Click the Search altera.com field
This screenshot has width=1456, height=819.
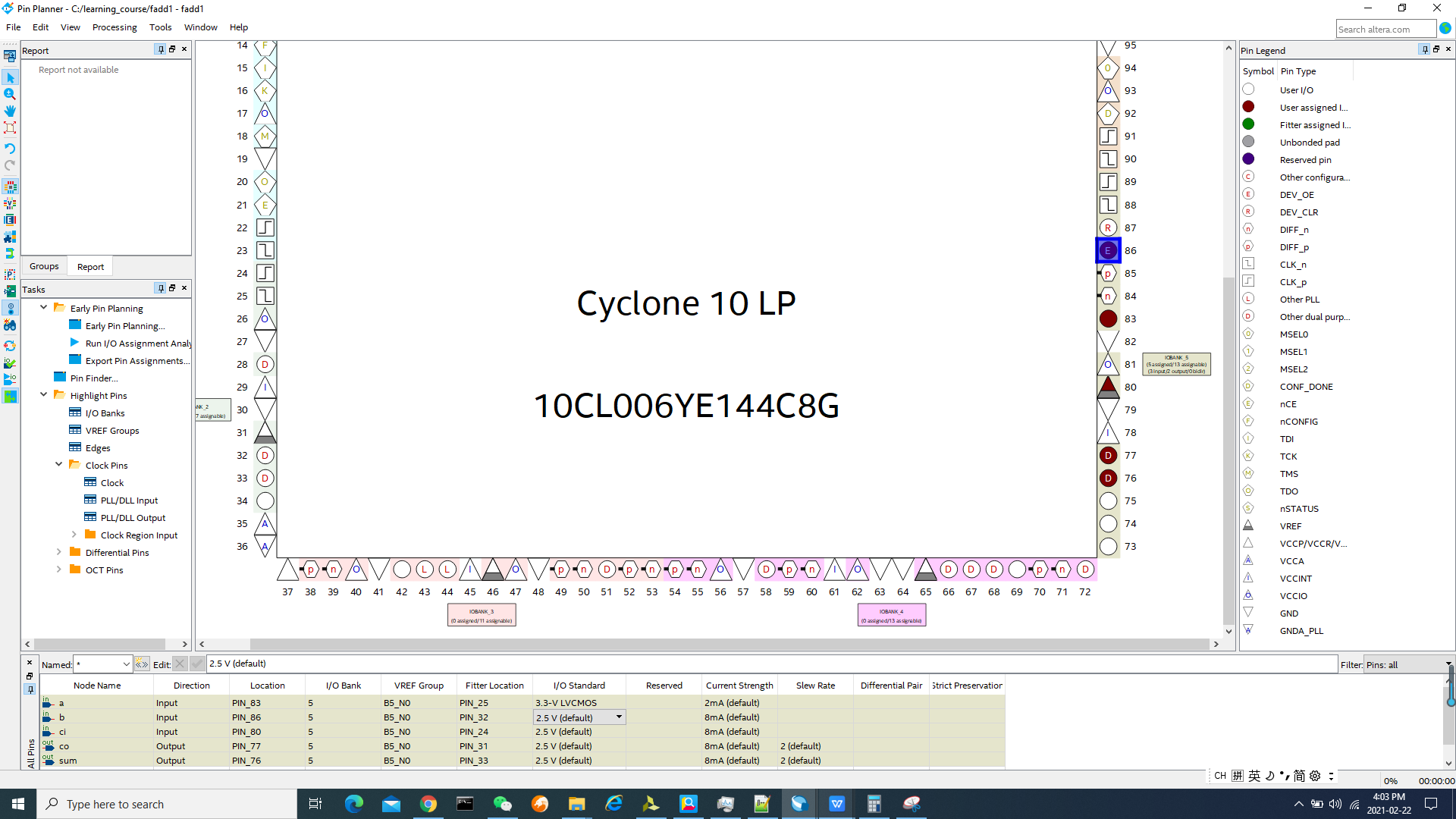coord(1385,29)
